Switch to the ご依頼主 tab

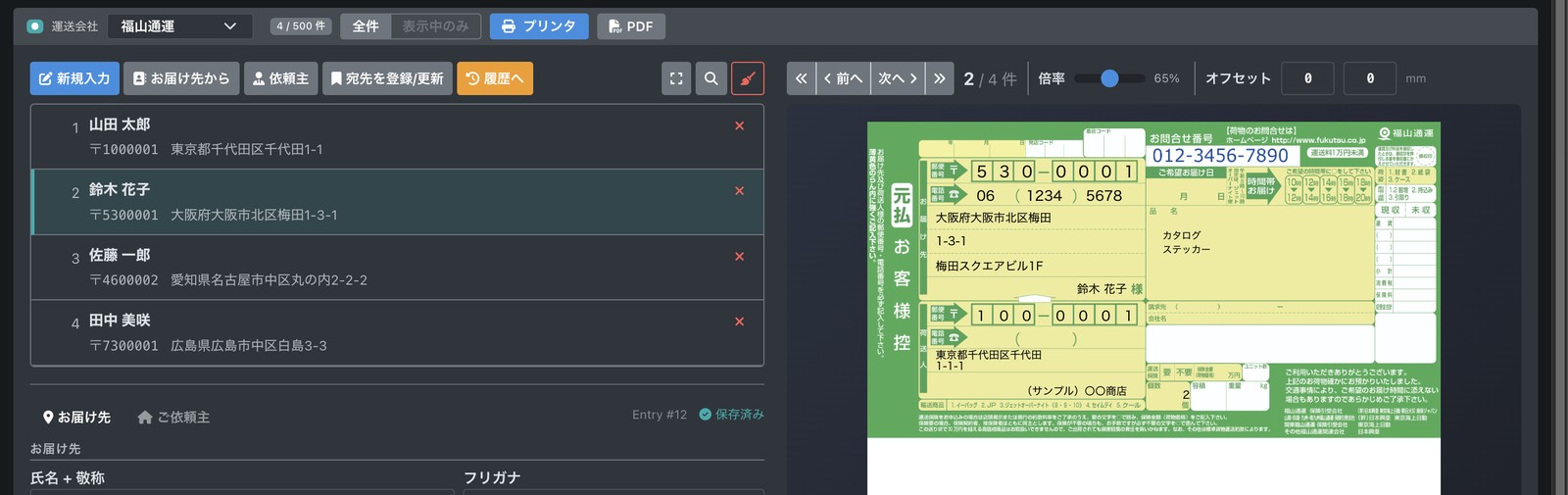click(x=173, y=418)
